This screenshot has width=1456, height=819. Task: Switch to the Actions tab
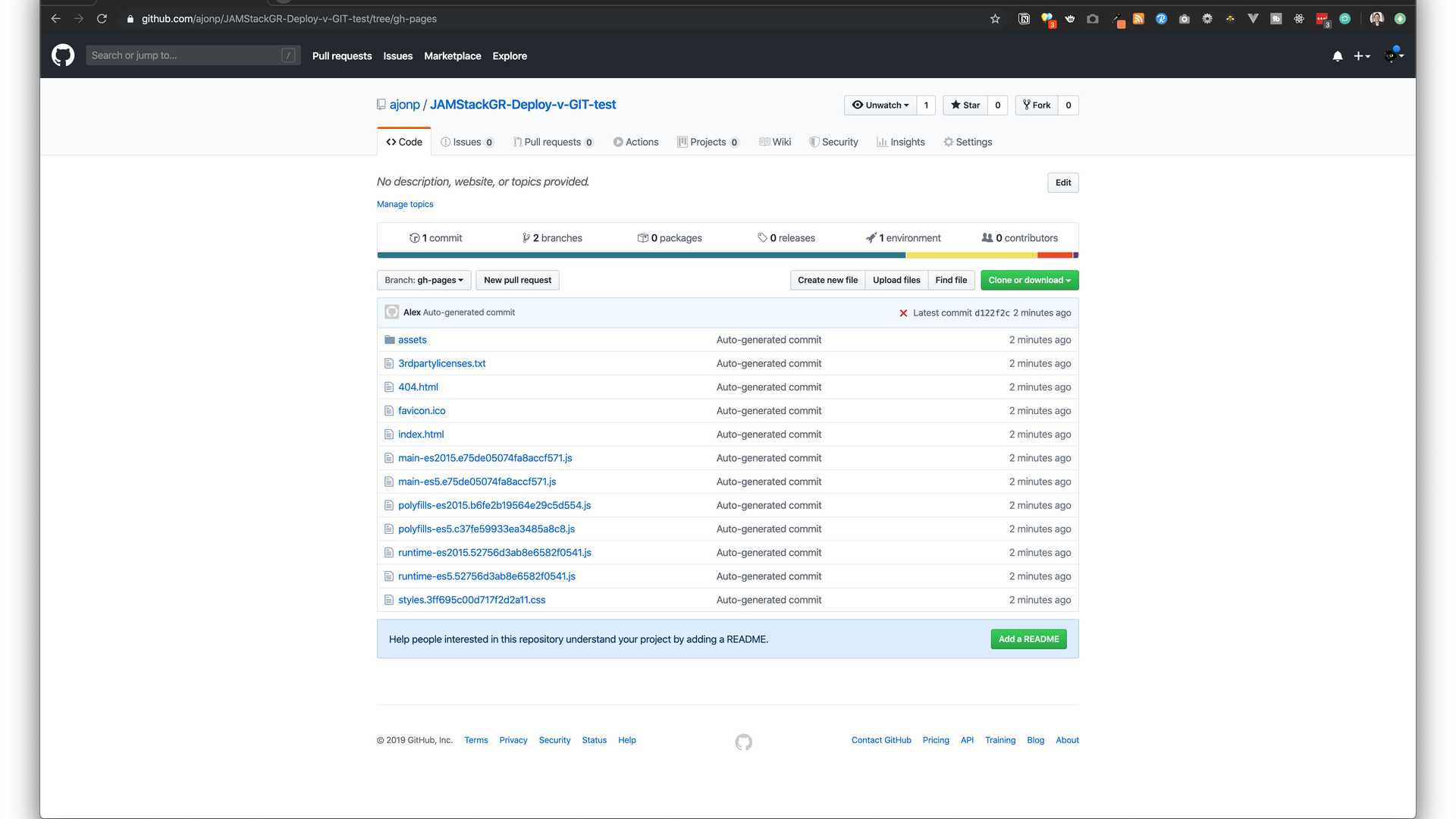click(635, 142)
